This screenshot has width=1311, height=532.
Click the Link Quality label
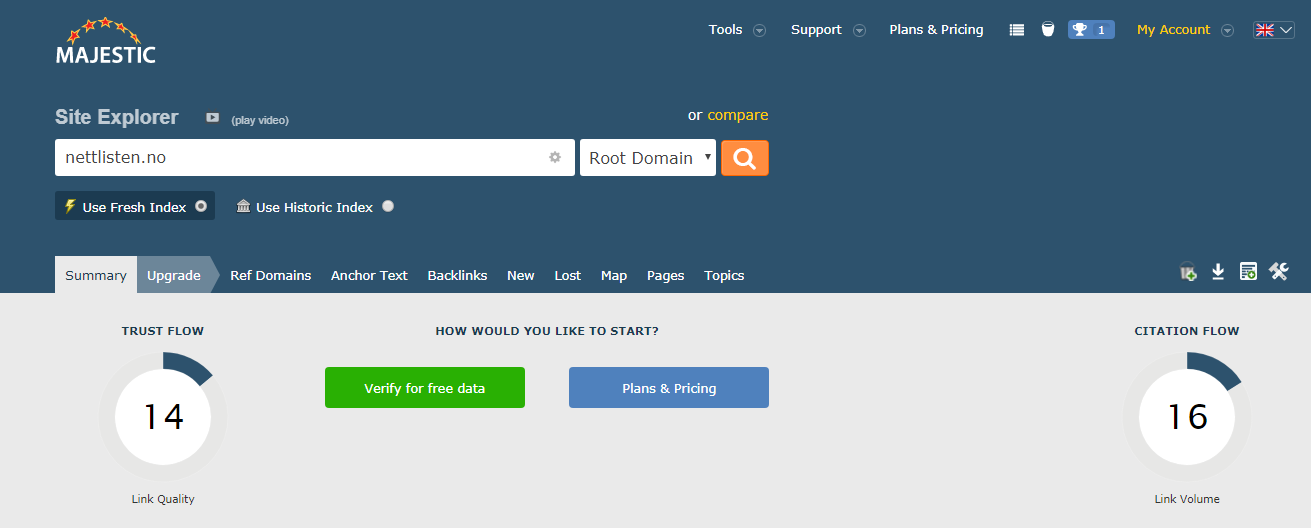(163, 499)
